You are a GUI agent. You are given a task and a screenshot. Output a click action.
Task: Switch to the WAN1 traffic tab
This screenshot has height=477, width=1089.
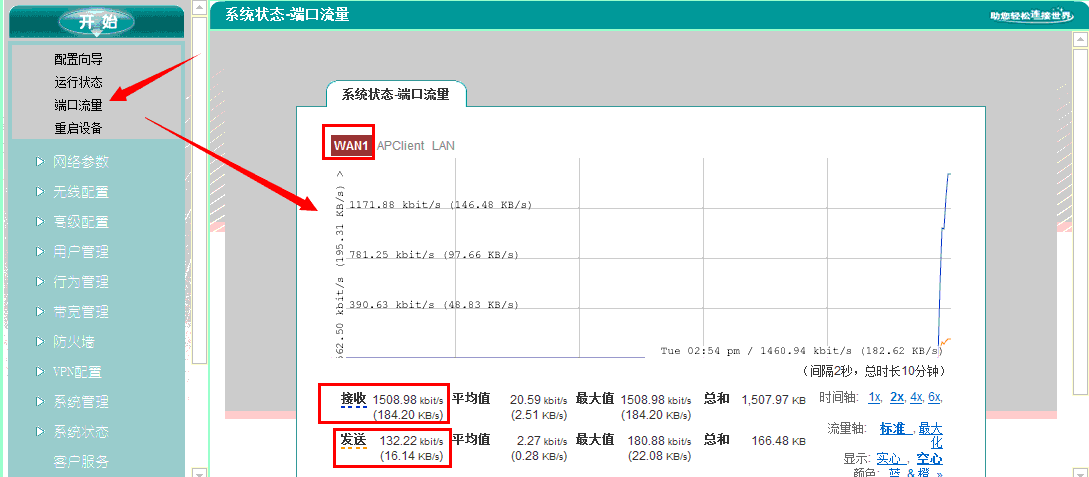coord(350,146)
